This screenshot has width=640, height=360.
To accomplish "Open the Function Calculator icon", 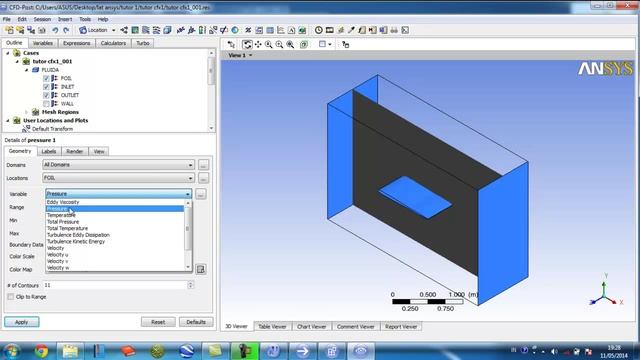I will tap(362, 30).
